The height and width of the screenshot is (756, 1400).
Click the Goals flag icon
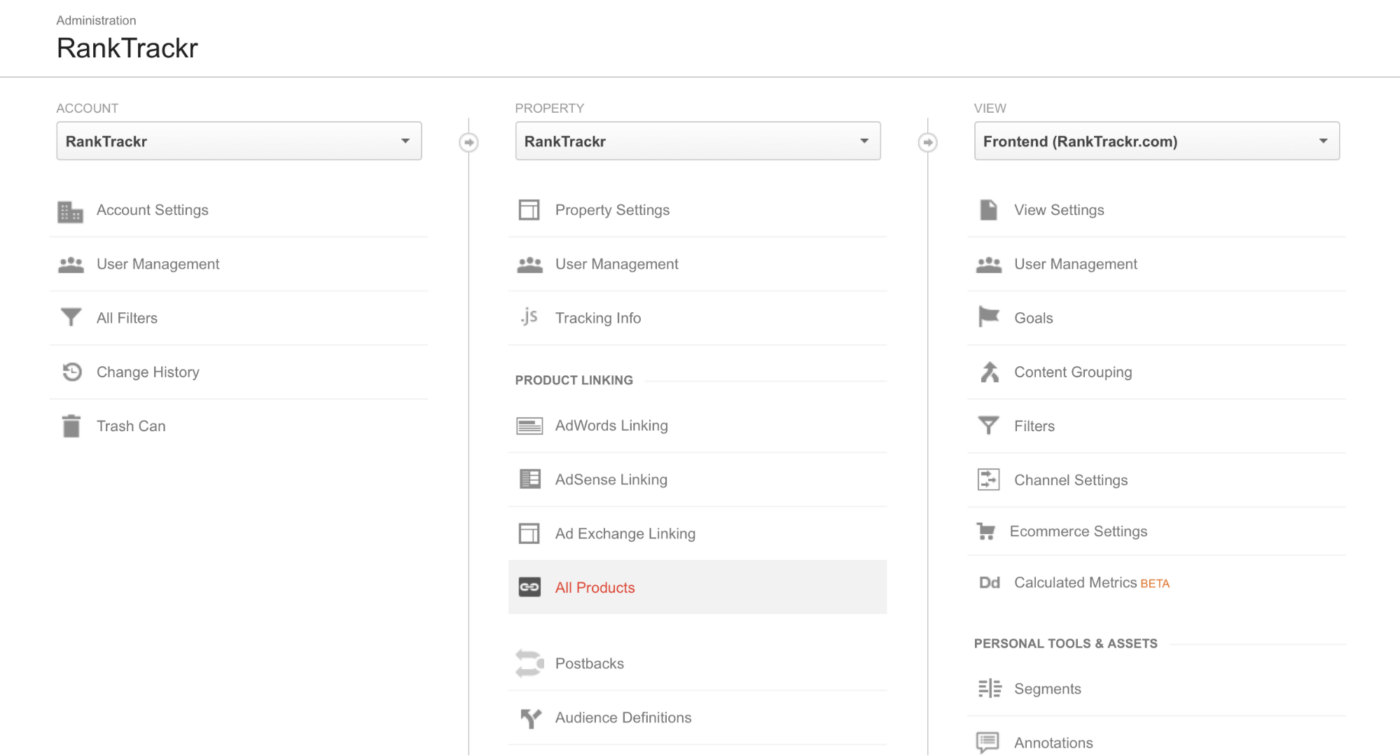(988, 317)
